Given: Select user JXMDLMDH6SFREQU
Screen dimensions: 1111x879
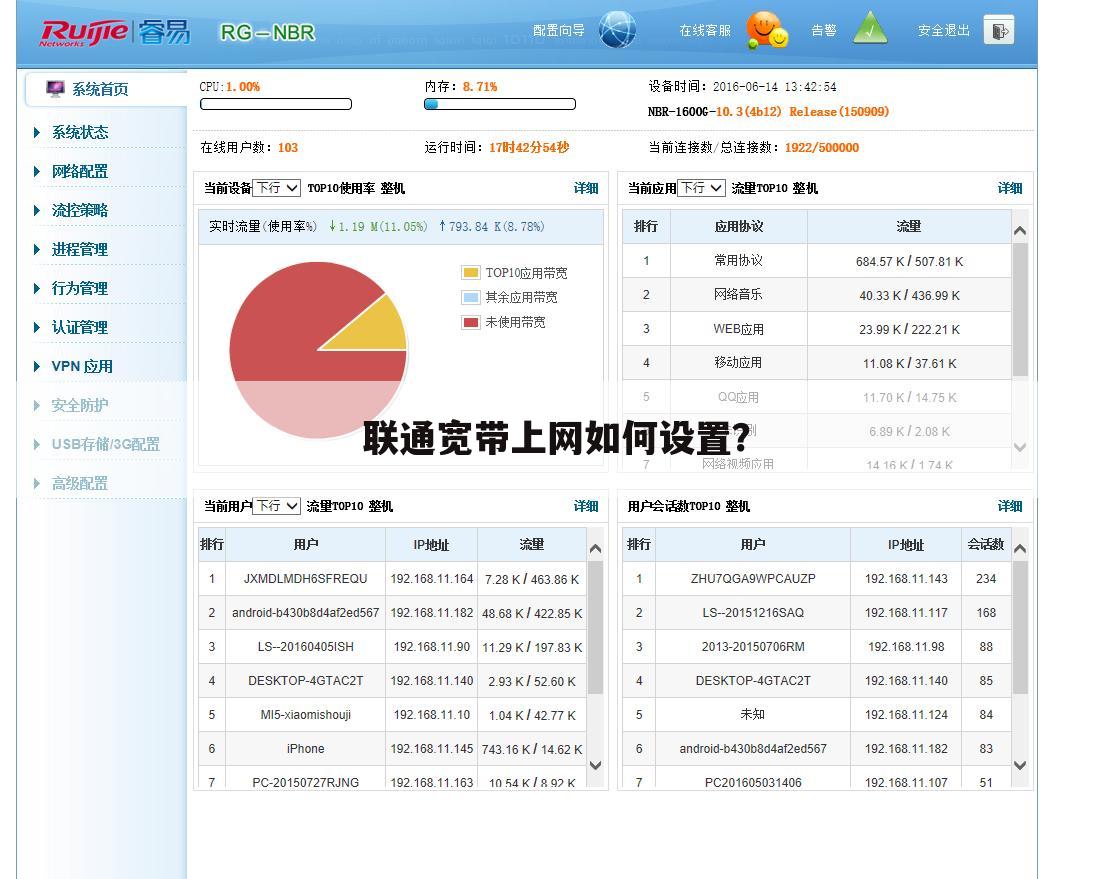Looking at the screenshot, I should tap(305, 579).
